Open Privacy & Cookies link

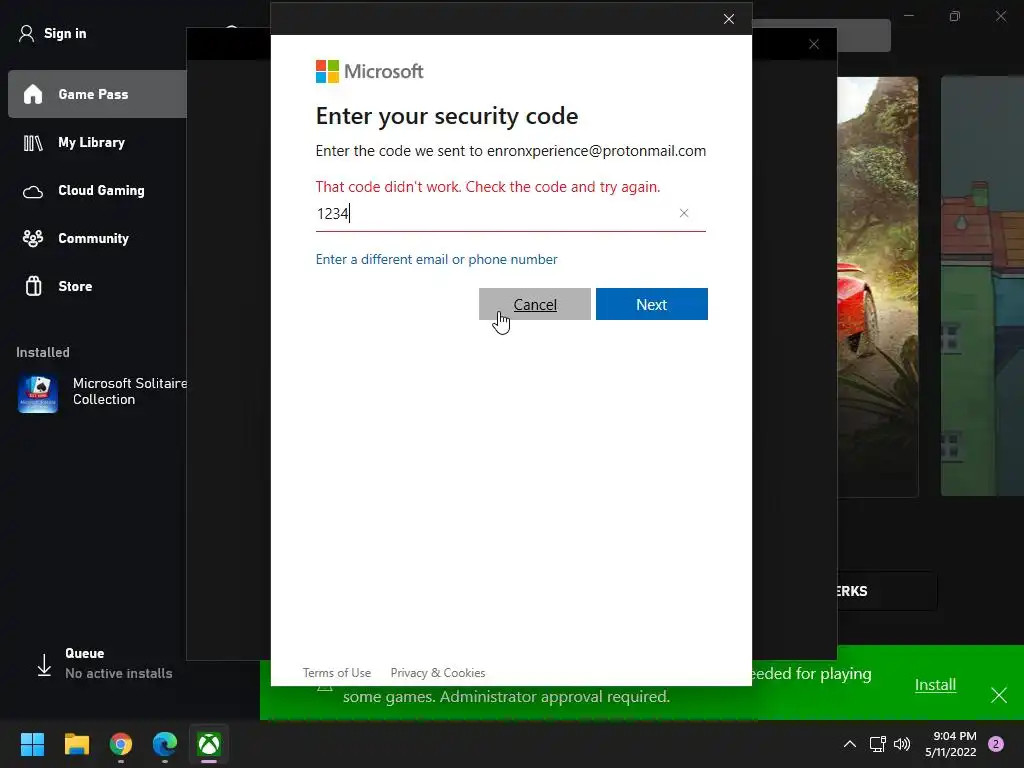tap(438, 673)
